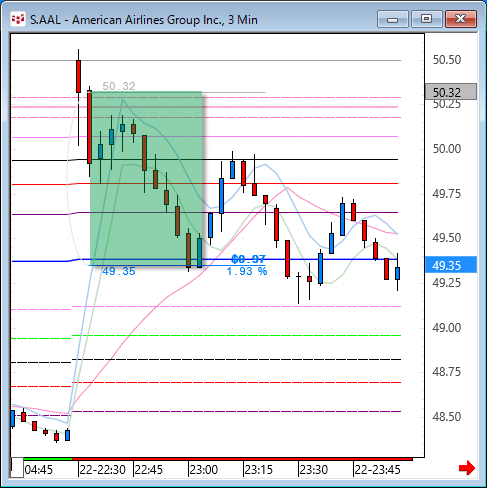Click the 49.75 price scale label
Image resolution: width=487 pixels, height=488 pixels.
click(447, 193)
